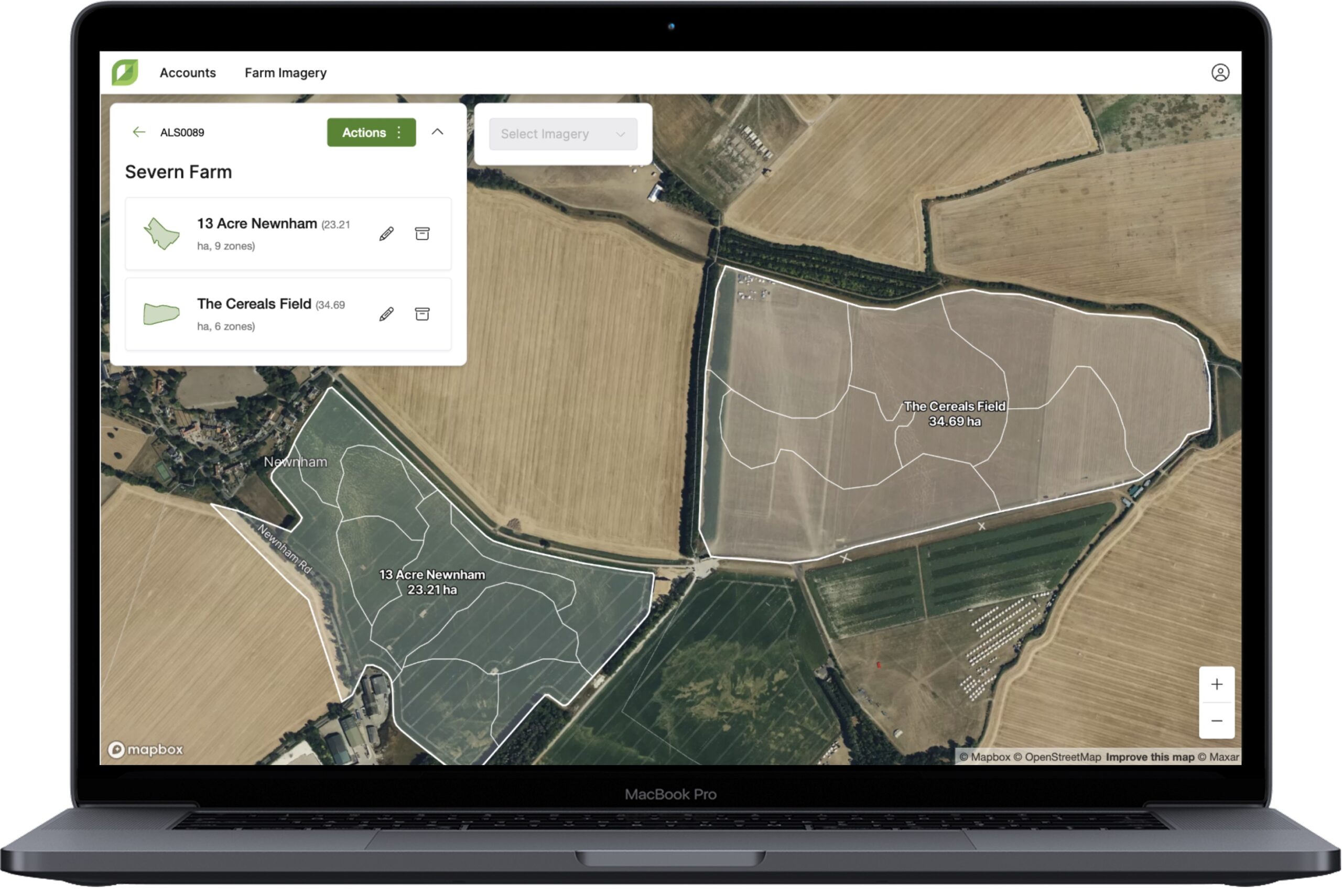Open the Improve this map link
Viewport: 1342px width, 896px height.
[x=1150, y=757]
